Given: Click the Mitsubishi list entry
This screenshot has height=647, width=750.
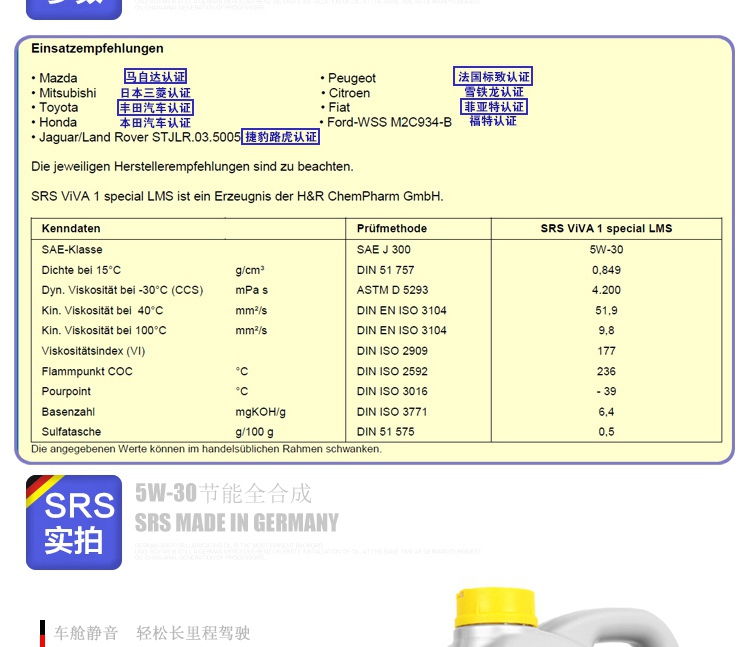Looking at the screenshot, I should coord(64,93).
